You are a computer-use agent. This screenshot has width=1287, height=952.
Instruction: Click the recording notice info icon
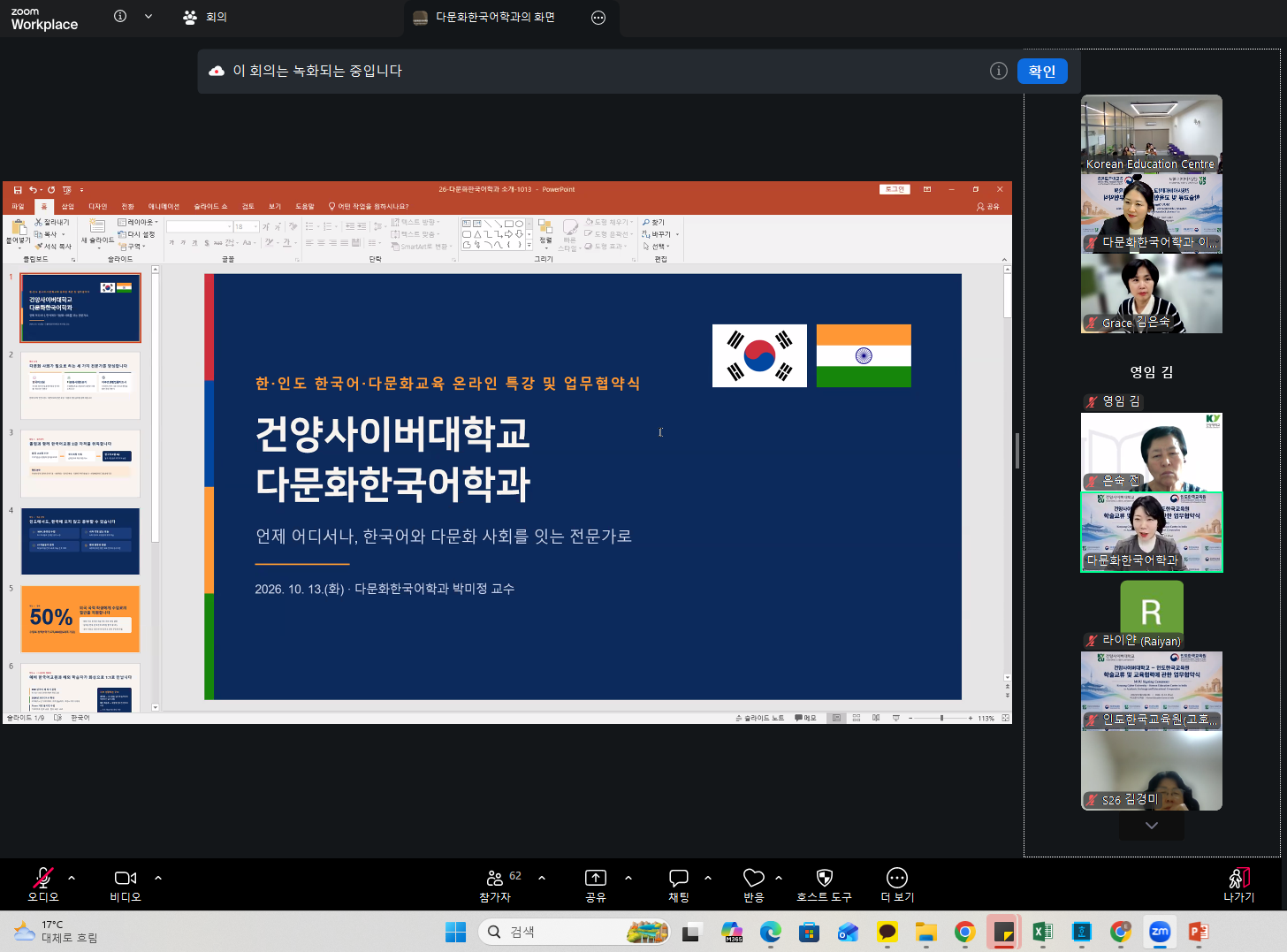click(999, 71)
